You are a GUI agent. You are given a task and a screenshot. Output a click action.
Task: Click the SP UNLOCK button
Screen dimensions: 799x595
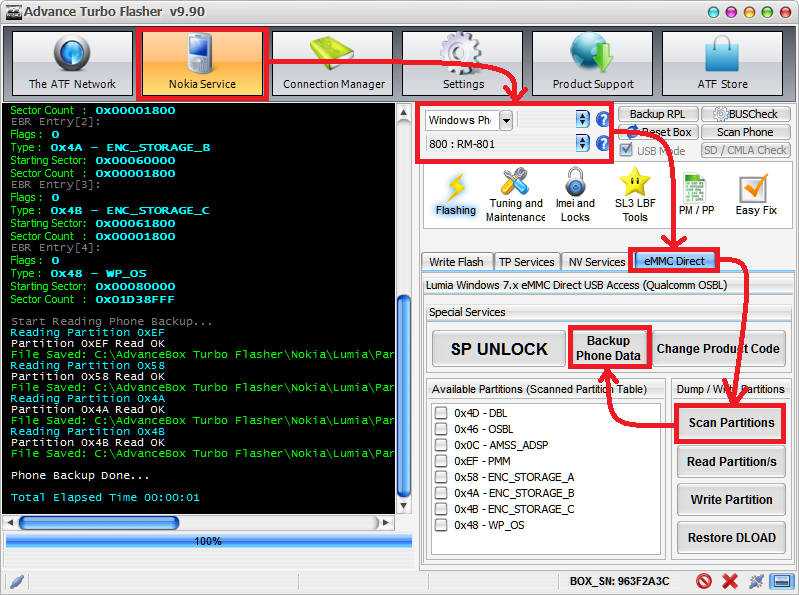(499, 349)
